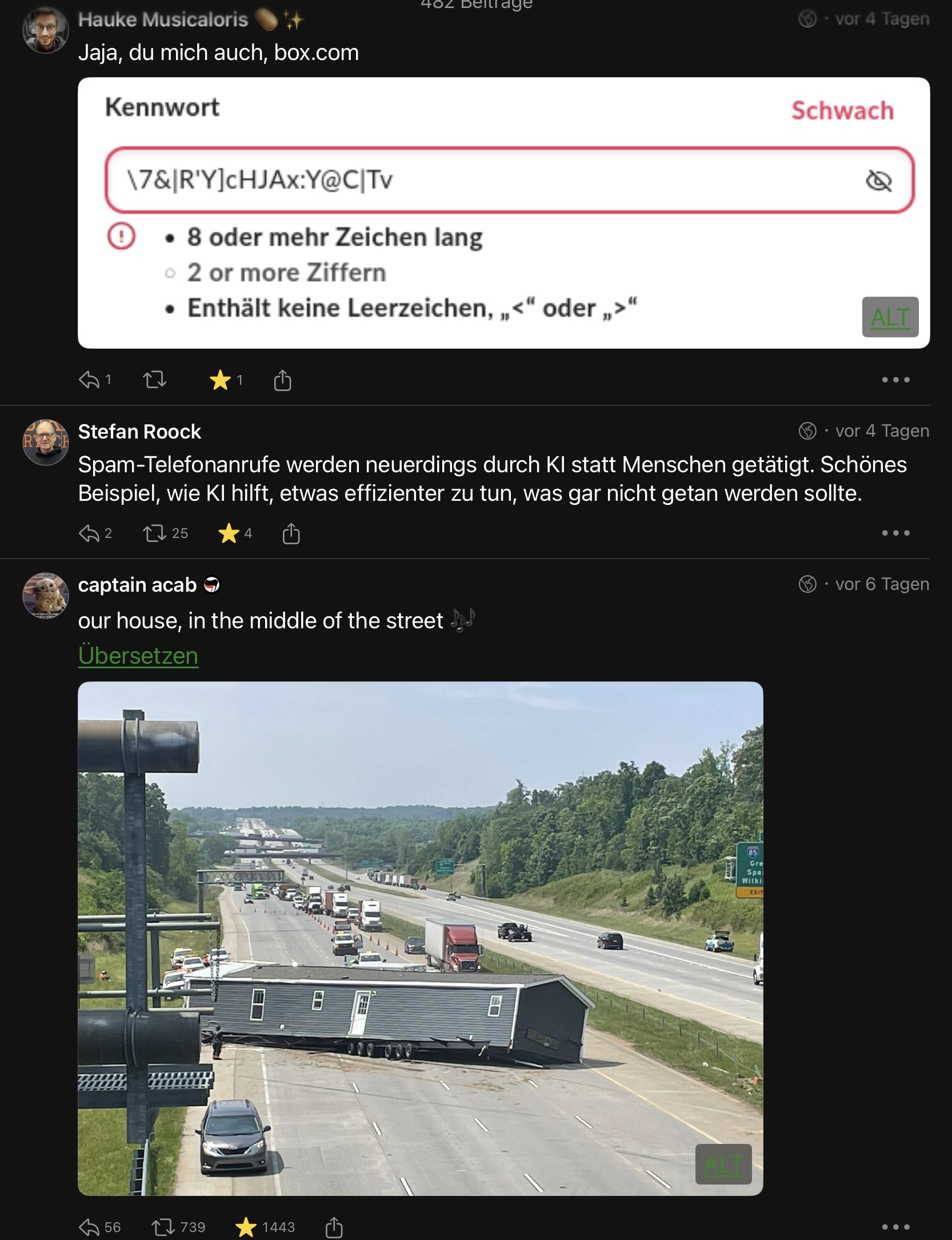The width and height of the screenshot is (952, 1240).
Task: Boost captain acab's post with 739 boosts
Action: coord(163,1227)
